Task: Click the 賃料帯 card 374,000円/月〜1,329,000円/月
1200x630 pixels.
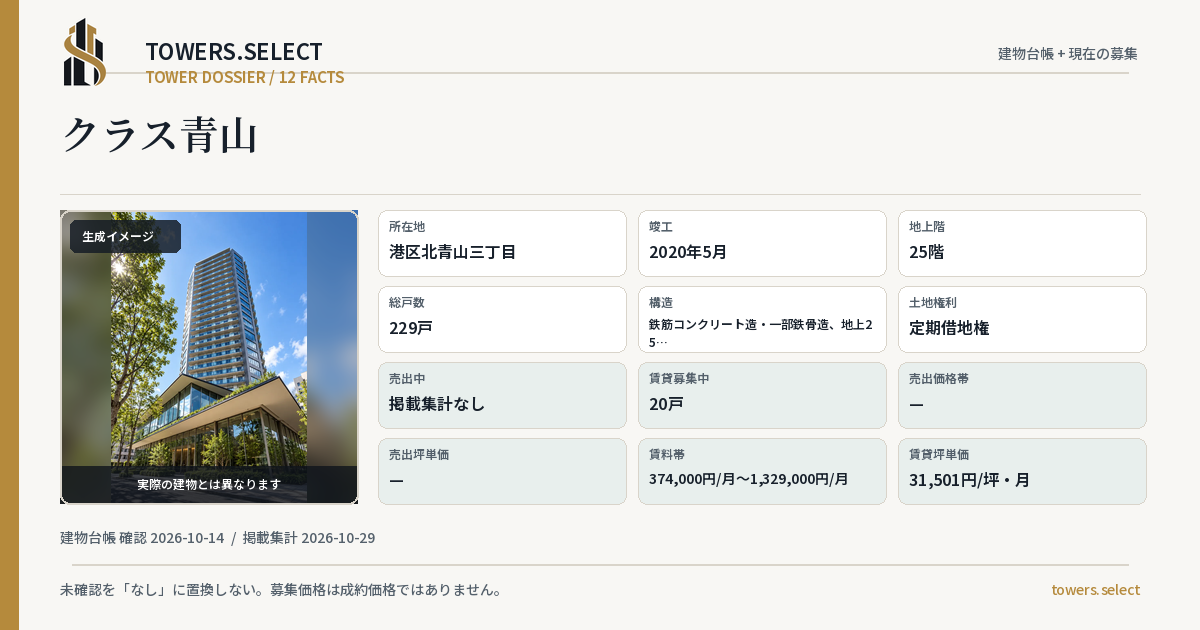Action: [x=762, y=471]
